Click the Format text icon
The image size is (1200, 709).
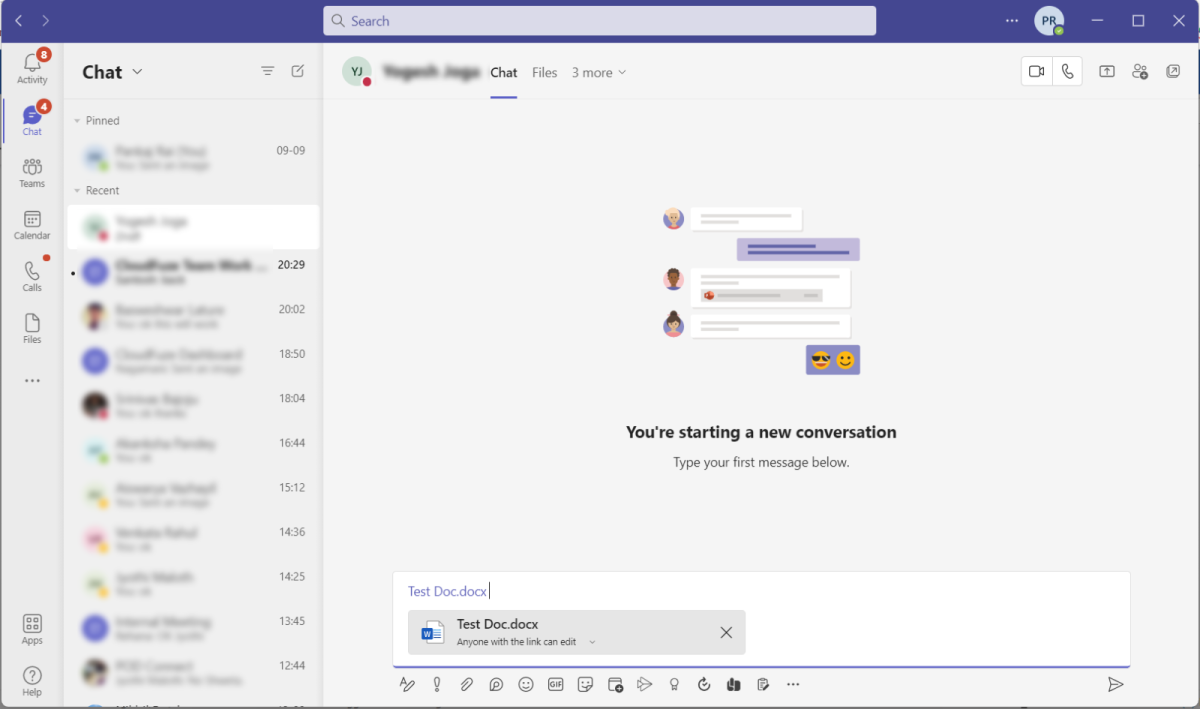click(x=407, y=684)
